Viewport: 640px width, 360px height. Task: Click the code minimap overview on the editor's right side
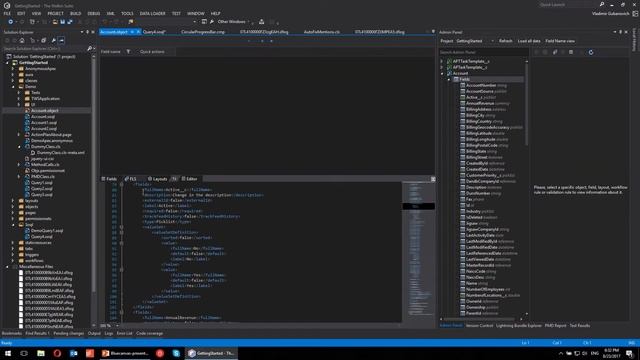tap(418, 251)
